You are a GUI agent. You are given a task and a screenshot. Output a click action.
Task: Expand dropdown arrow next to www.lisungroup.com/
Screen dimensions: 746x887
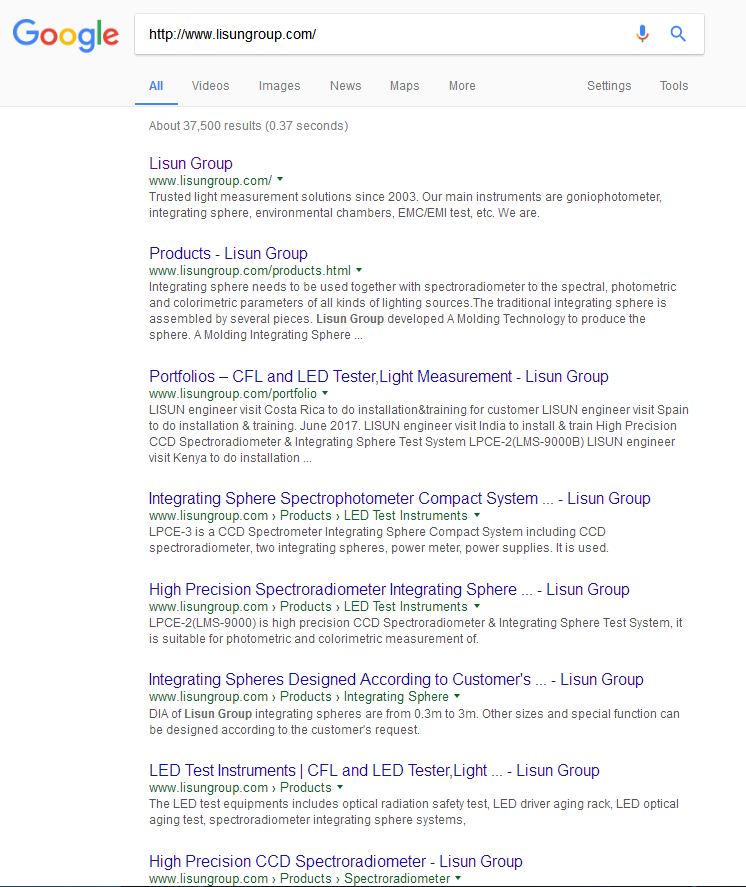point(280,179)
